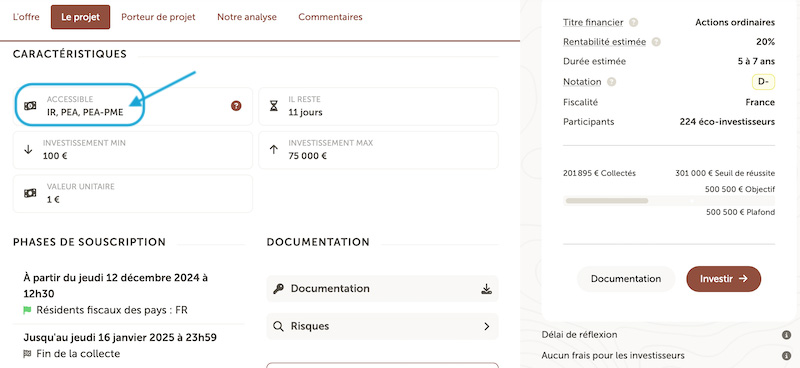800x368 pixels.
Task: Click the download icon in Documentation row
Action: point(486,289)
